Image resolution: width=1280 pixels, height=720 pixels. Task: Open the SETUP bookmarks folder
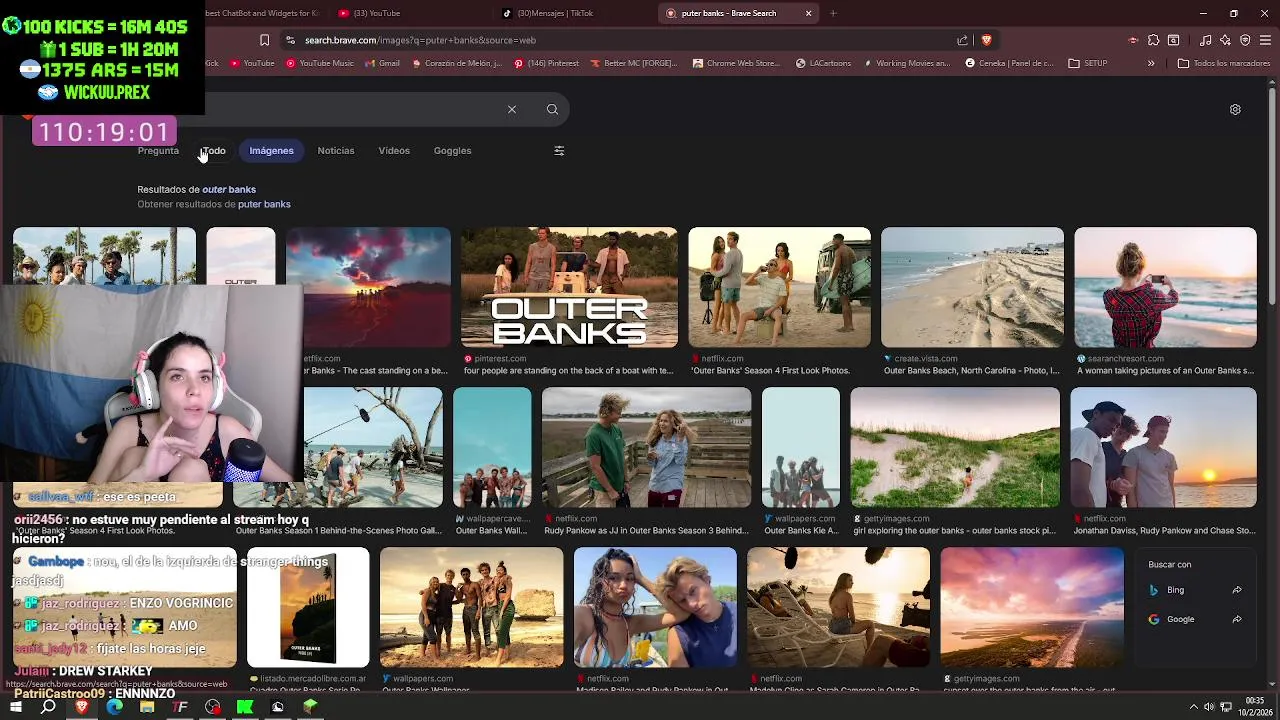click(1088, 63)
